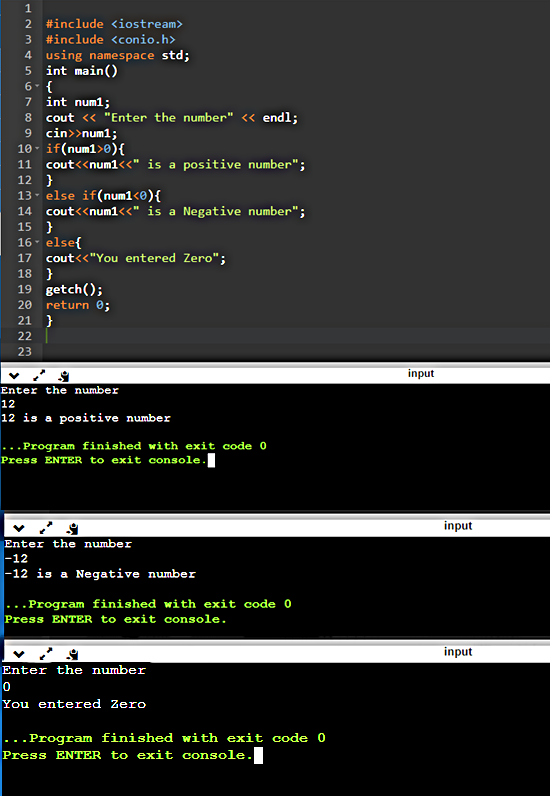The image size is (550, 796).
Task: Click line number 12 in the gutter
Action: coord(24,180)
